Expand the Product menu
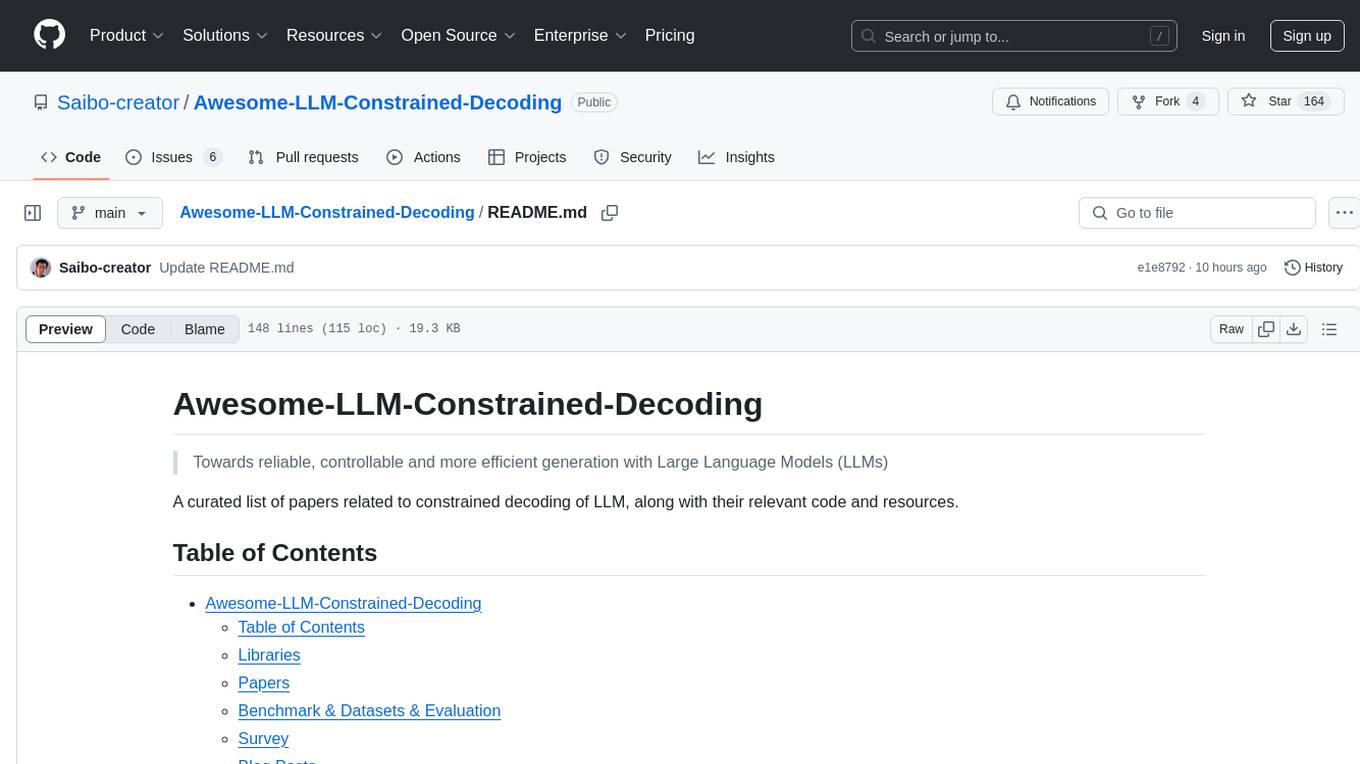Image resolution: width=1360 pixels, height=764 pixels. click(127, 35)
